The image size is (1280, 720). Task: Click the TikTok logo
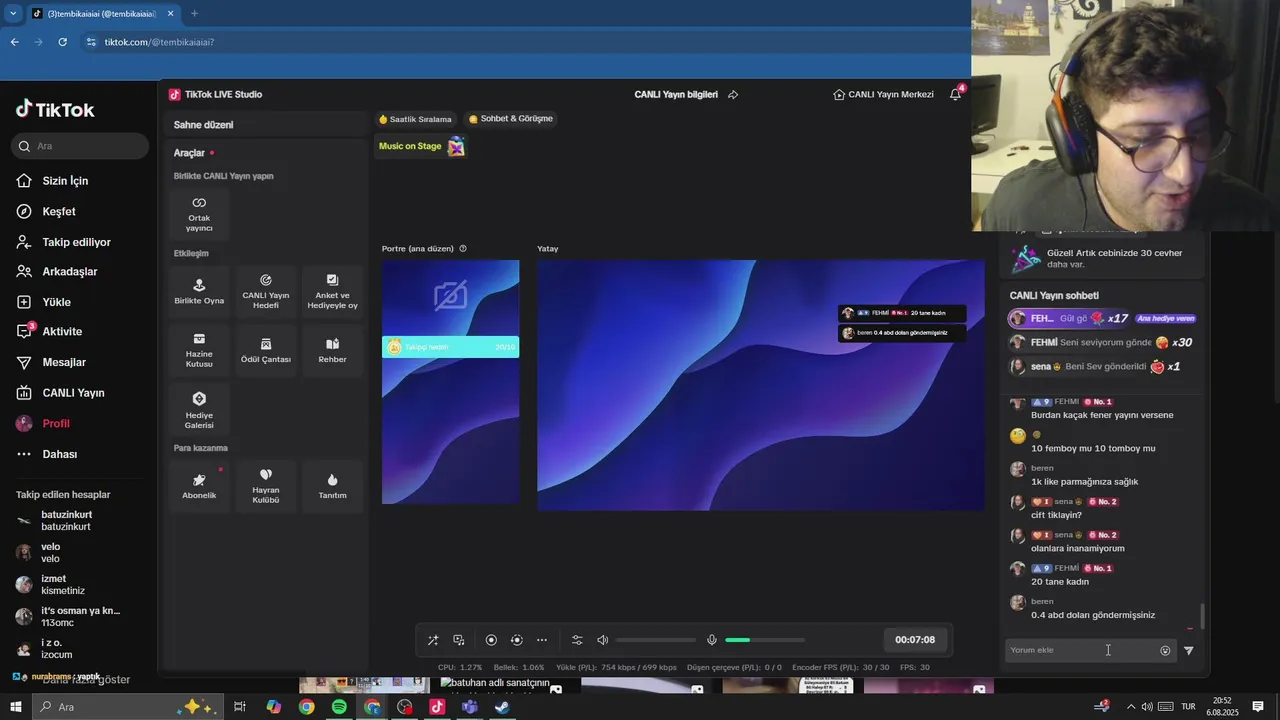coord(55,109)
